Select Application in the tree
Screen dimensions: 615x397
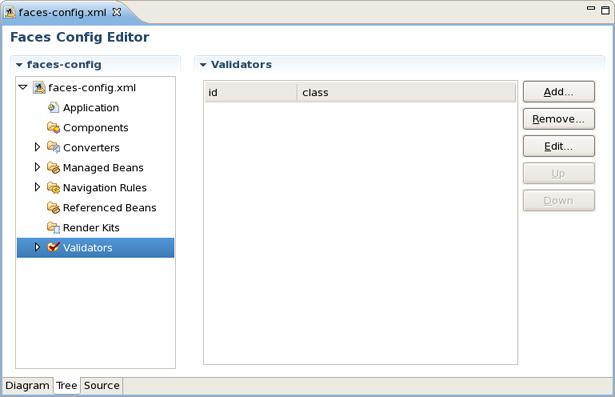(x=91, y=108)
